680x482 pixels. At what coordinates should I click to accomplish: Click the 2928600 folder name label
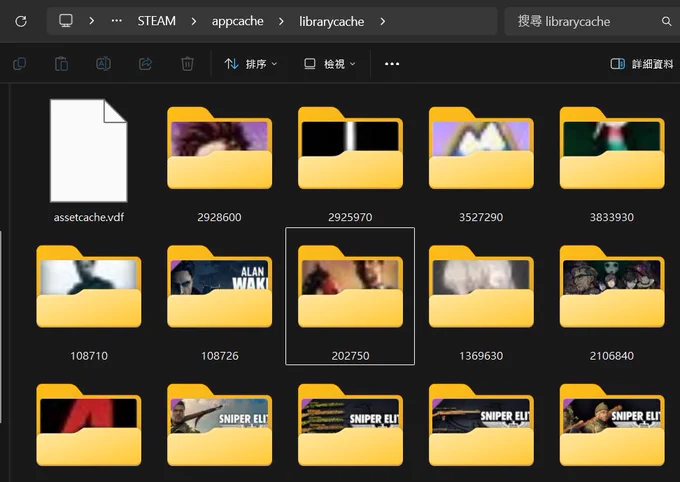coord(219,217)
